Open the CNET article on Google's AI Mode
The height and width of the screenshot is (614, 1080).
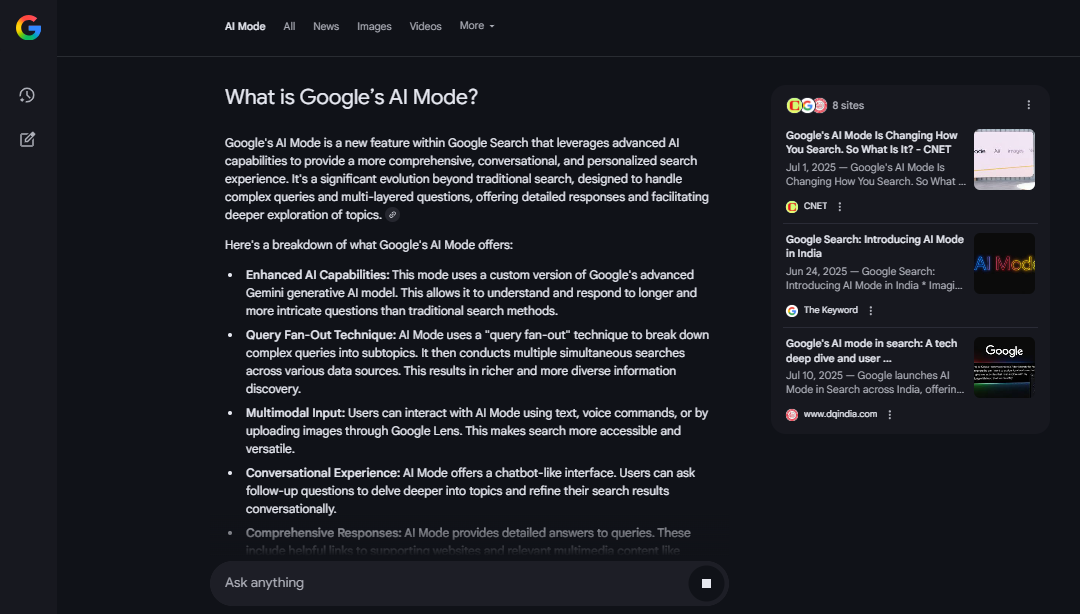coord(871,142)
